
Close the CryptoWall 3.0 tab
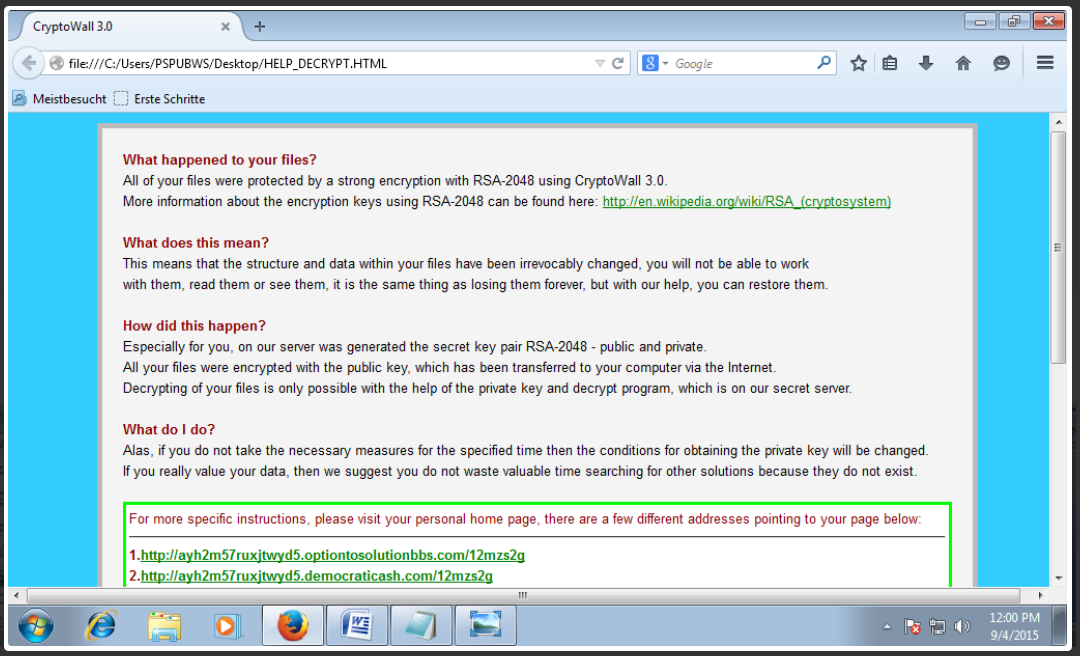225,26
